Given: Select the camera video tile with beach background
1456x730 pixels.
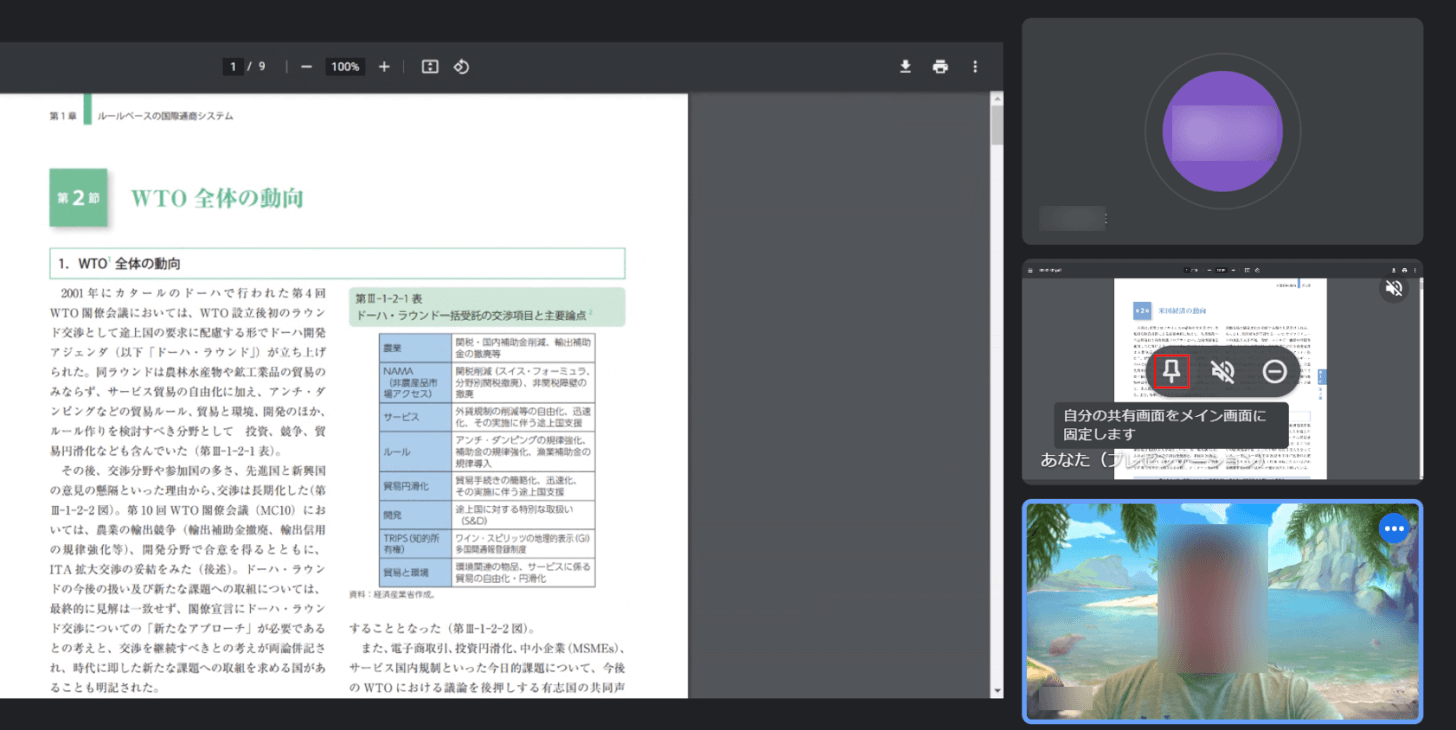Looking at the screenshot, I should (x=1222, y=611).
